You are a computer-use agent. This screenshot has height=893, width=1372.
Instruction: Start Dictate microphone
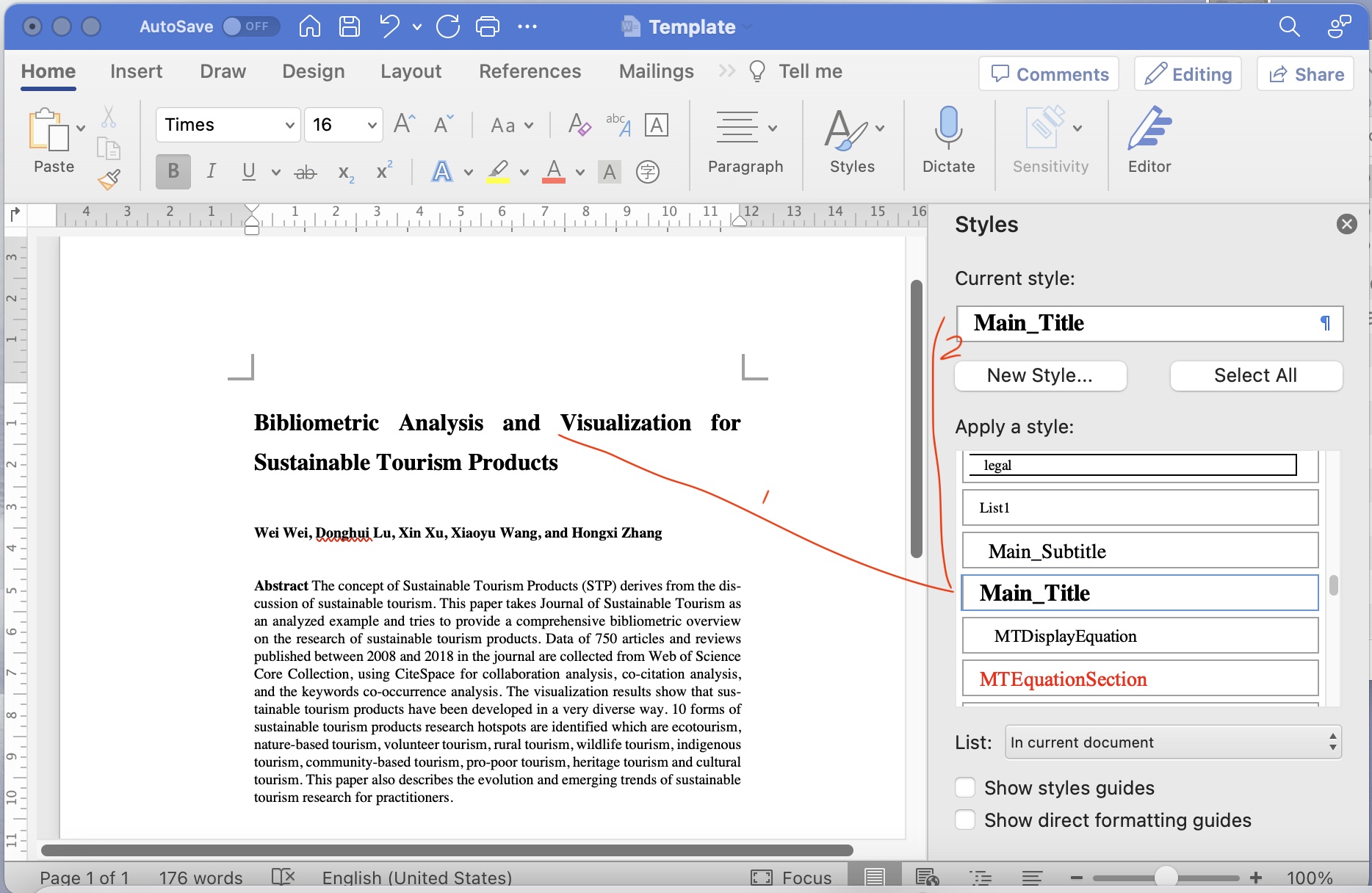point(948,140)
